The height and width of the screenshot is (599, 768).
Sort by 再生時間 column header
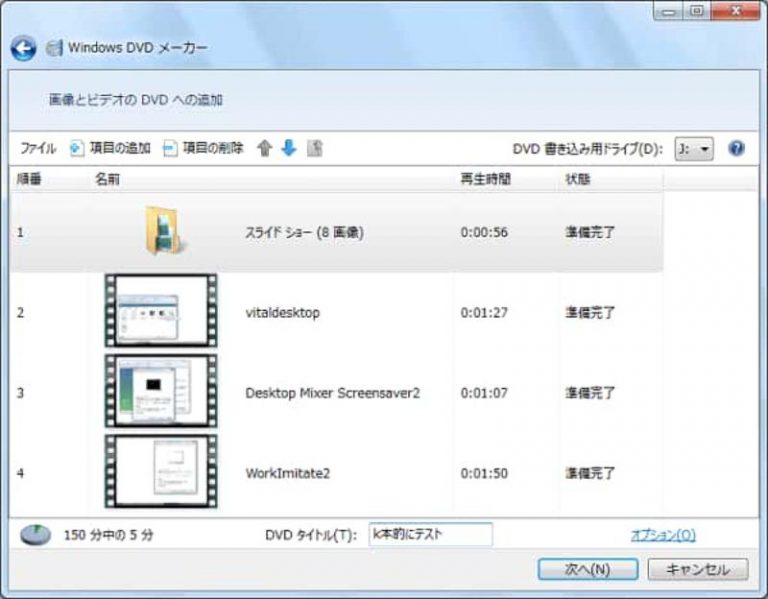[x=485, y=179]
